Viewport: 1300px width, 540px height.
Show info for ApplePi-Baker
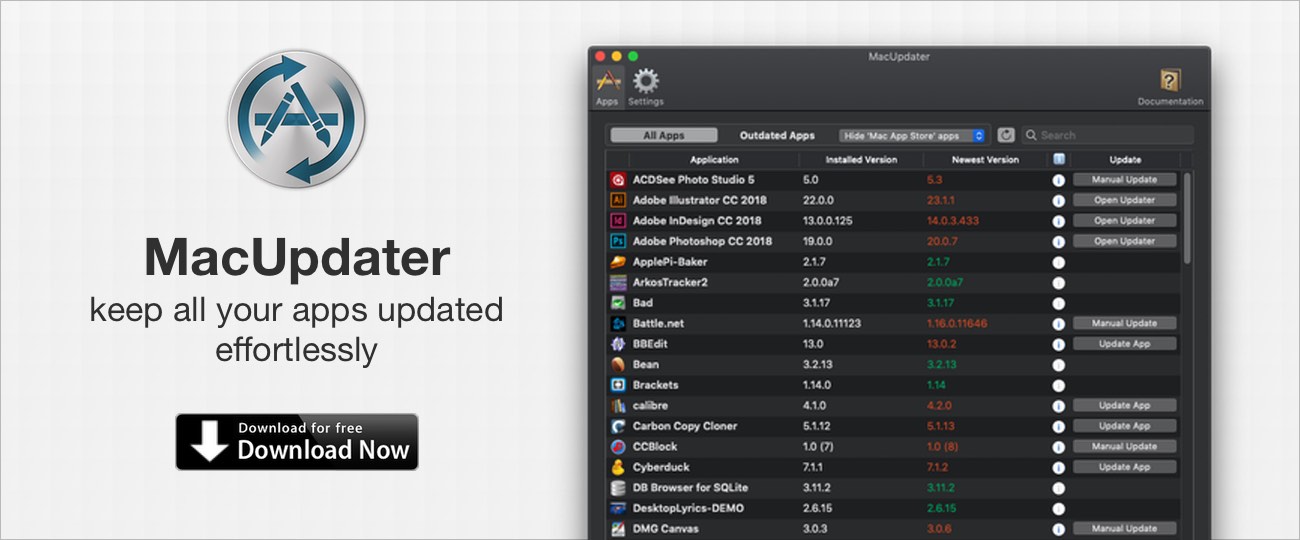pos(1058,262)
